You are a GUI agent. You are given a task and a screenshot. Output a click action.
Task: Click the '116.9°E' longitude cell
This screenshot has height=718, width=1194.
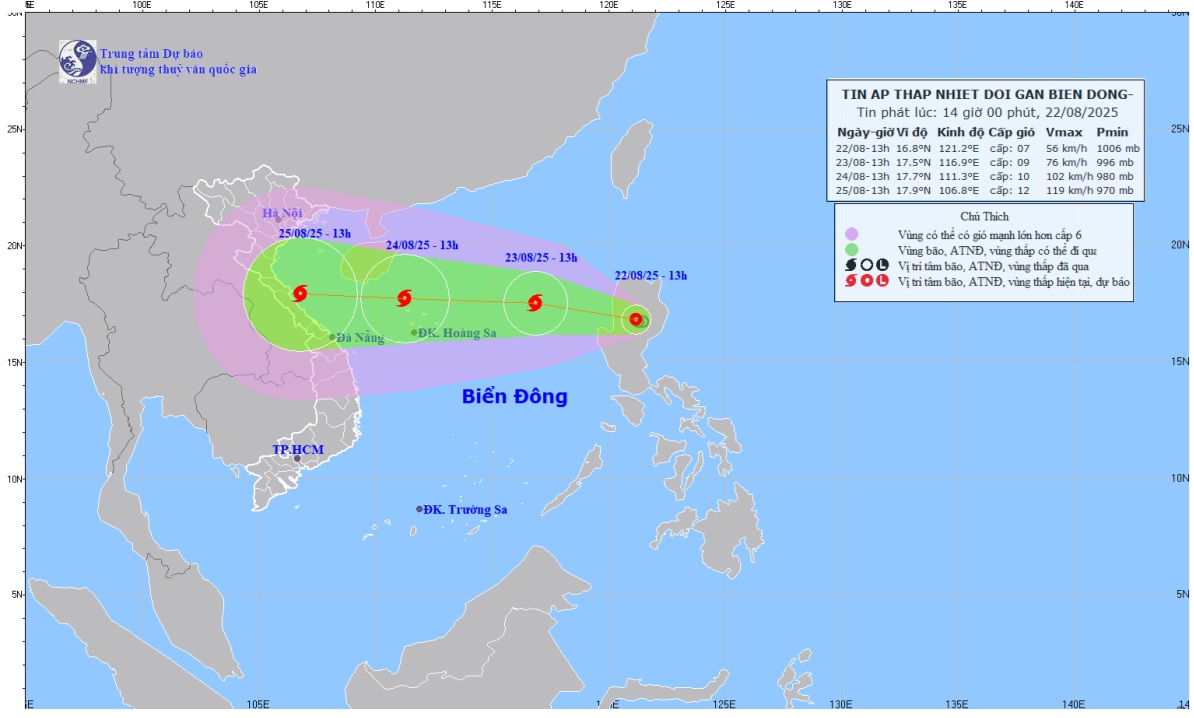[959, 162]
